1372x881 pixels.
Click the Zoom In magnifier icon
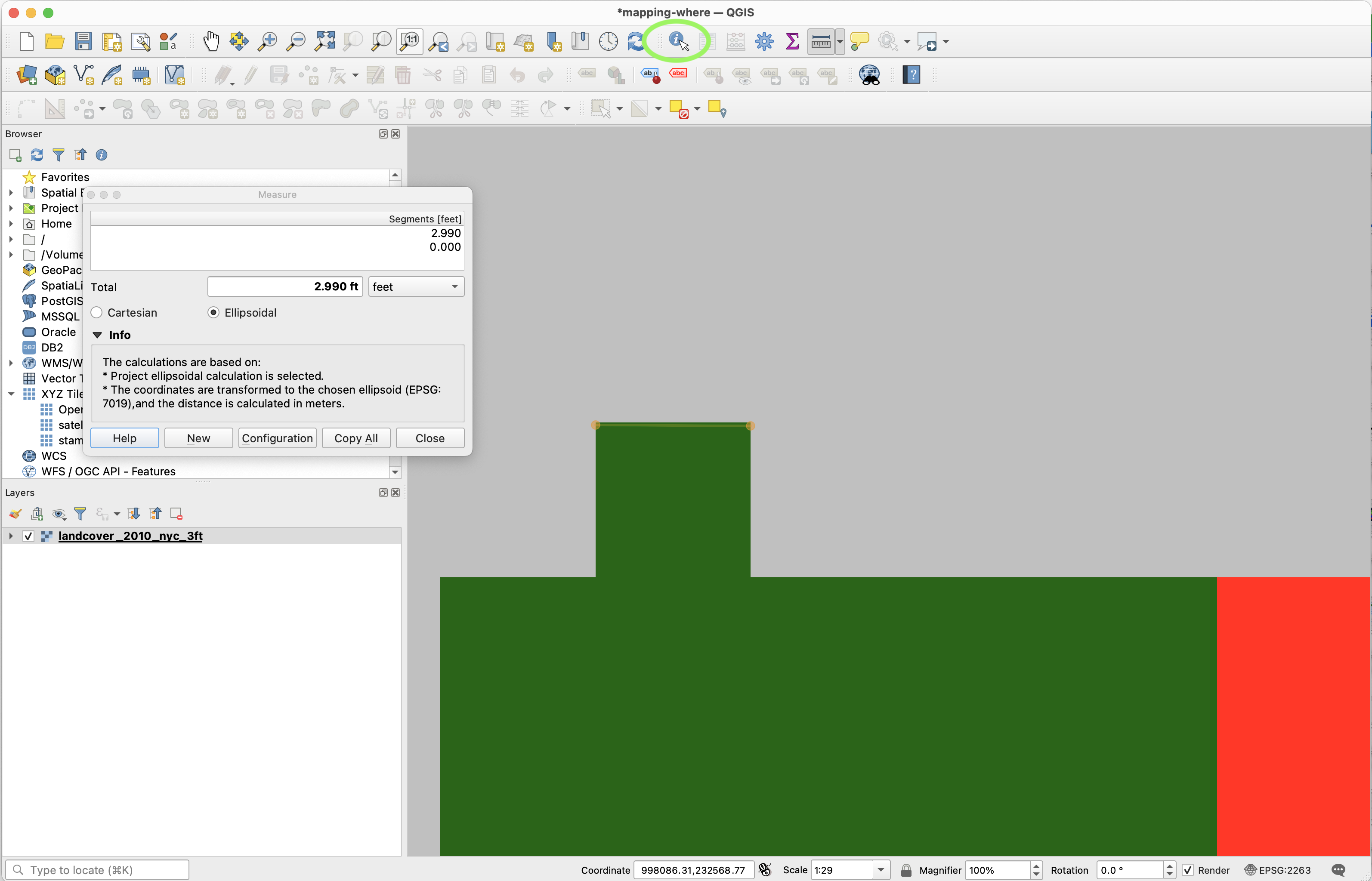(267, 41)
